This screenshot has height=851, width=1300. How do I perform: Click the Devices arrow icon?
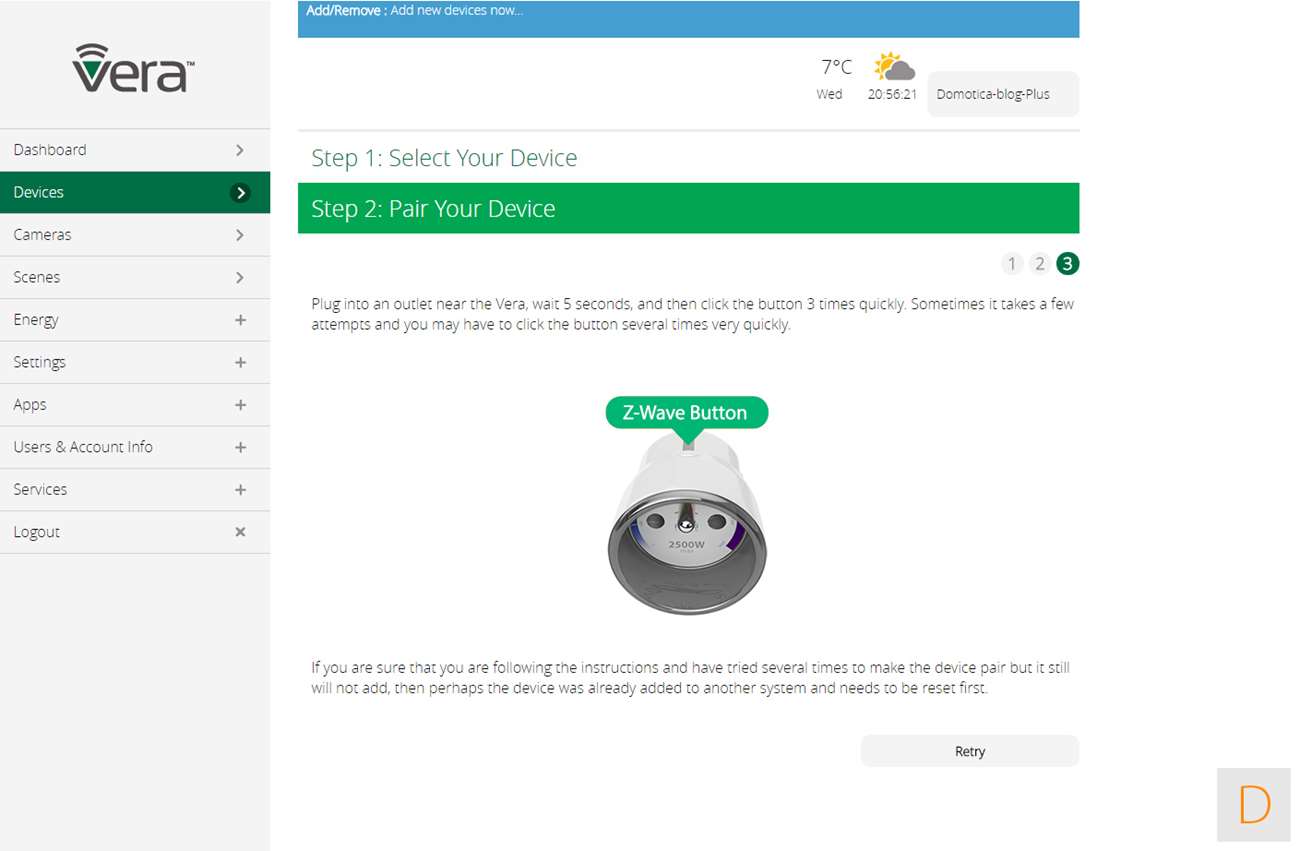[240, 193]
